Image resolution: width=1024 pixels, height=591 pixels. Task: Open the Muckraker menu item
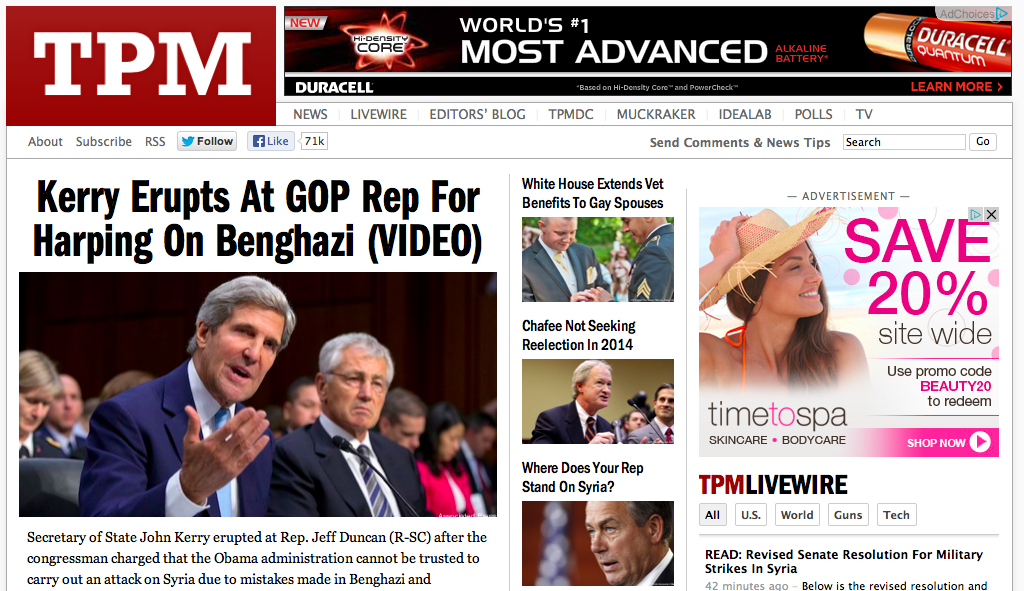656,114
